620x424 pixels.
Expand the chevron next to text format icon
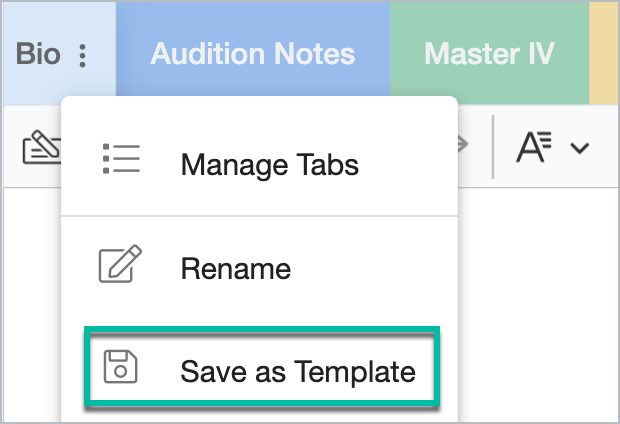click(580, 148)
